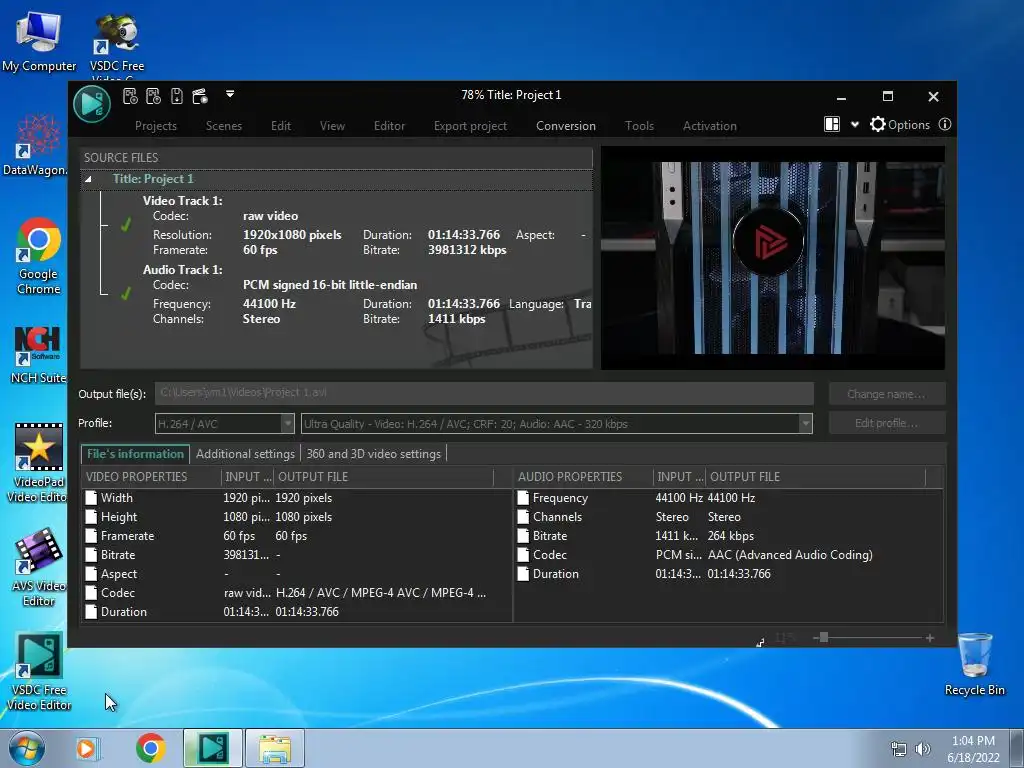Switch to the Editor tab
1024x768 pixels.
[389, 126]
